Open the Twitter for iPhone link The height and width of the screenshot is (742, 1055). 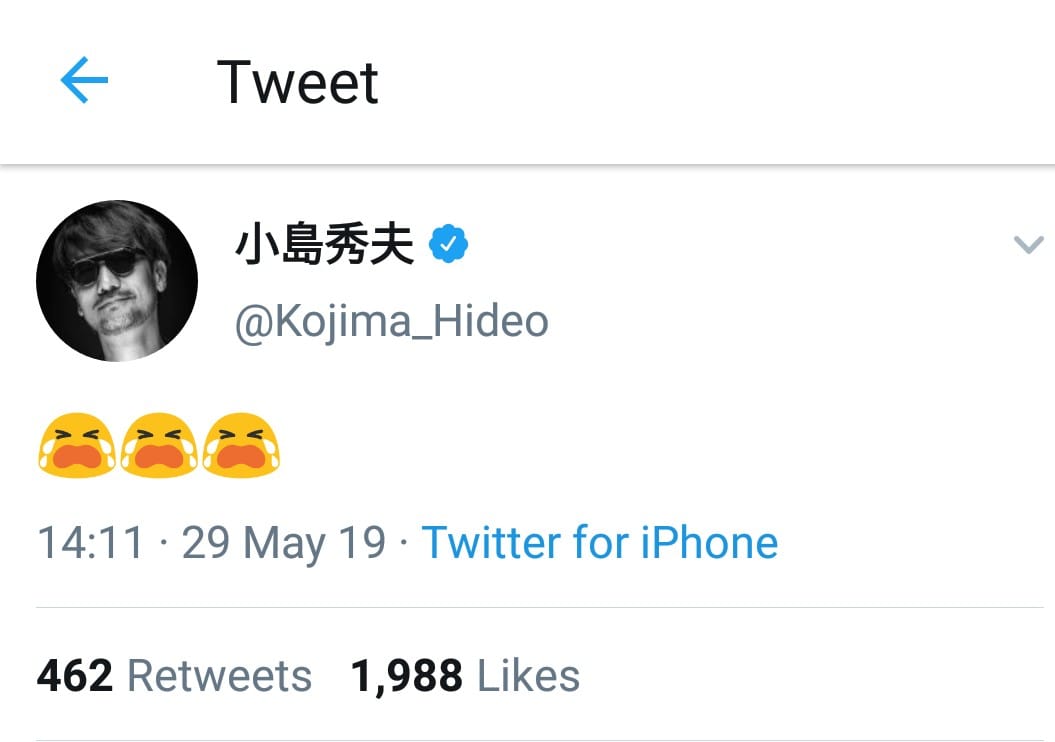pyautogui.click(x=599, y=543)
